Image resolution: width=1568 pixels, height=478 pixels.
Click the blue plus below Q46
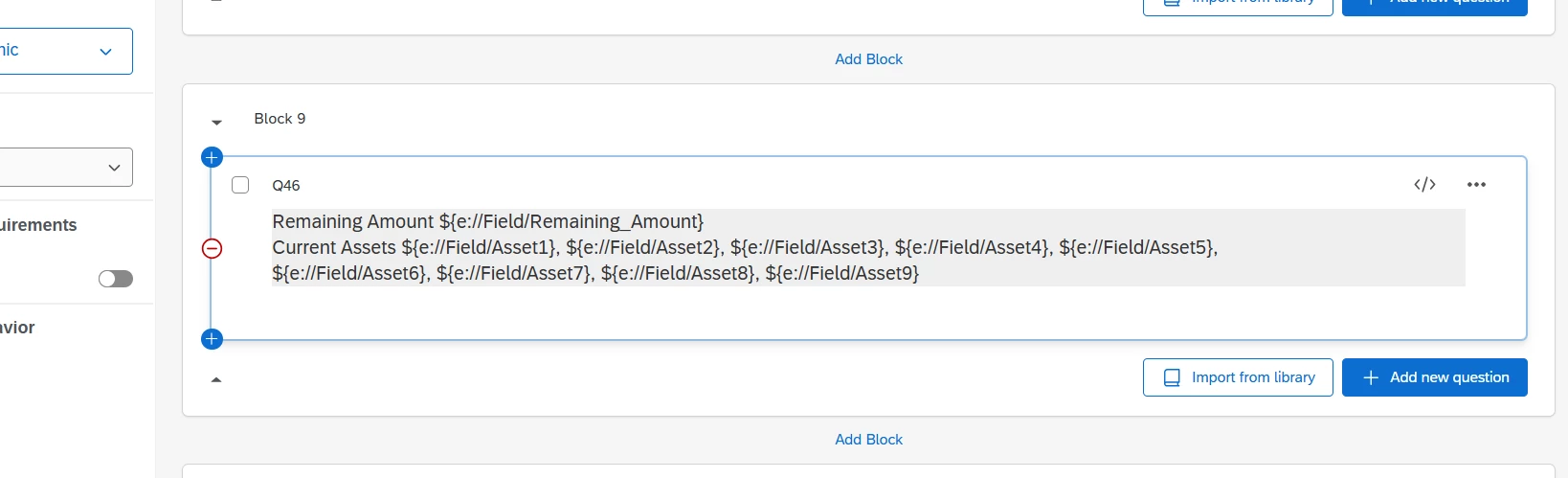(213, 339)
